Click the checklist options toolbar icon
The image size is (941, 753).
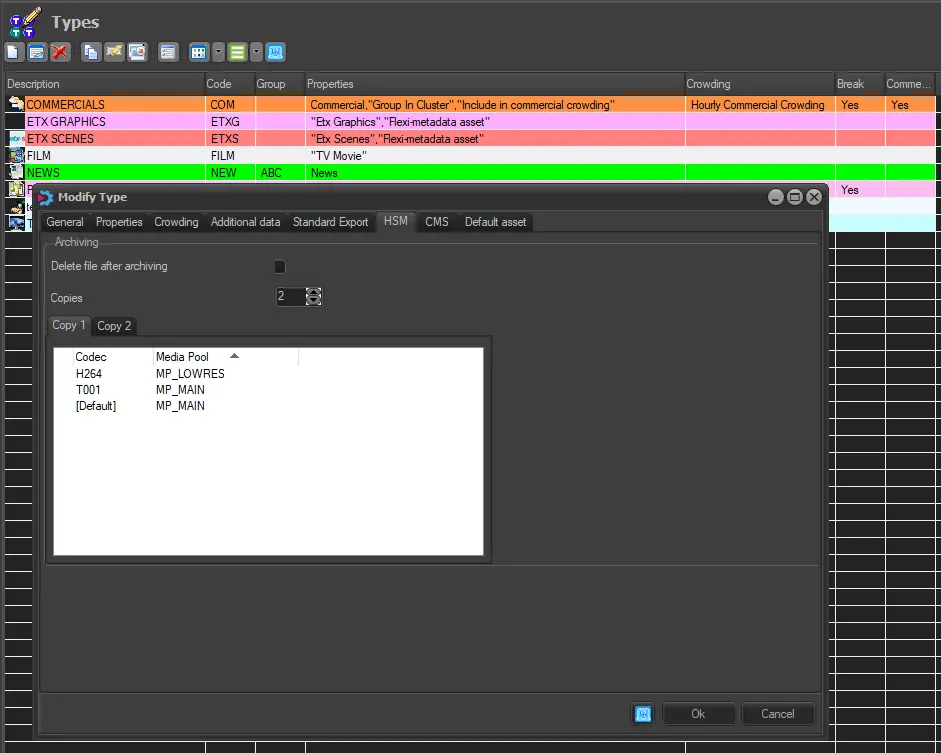tap(168, 52)
